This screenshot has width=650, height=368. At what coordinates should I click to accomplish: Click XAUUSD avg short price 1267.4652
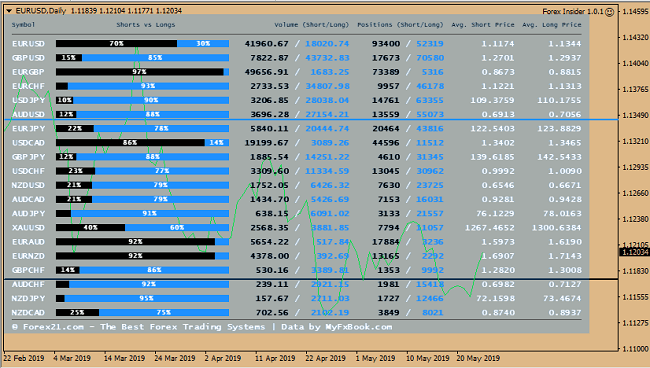(490, 228)
